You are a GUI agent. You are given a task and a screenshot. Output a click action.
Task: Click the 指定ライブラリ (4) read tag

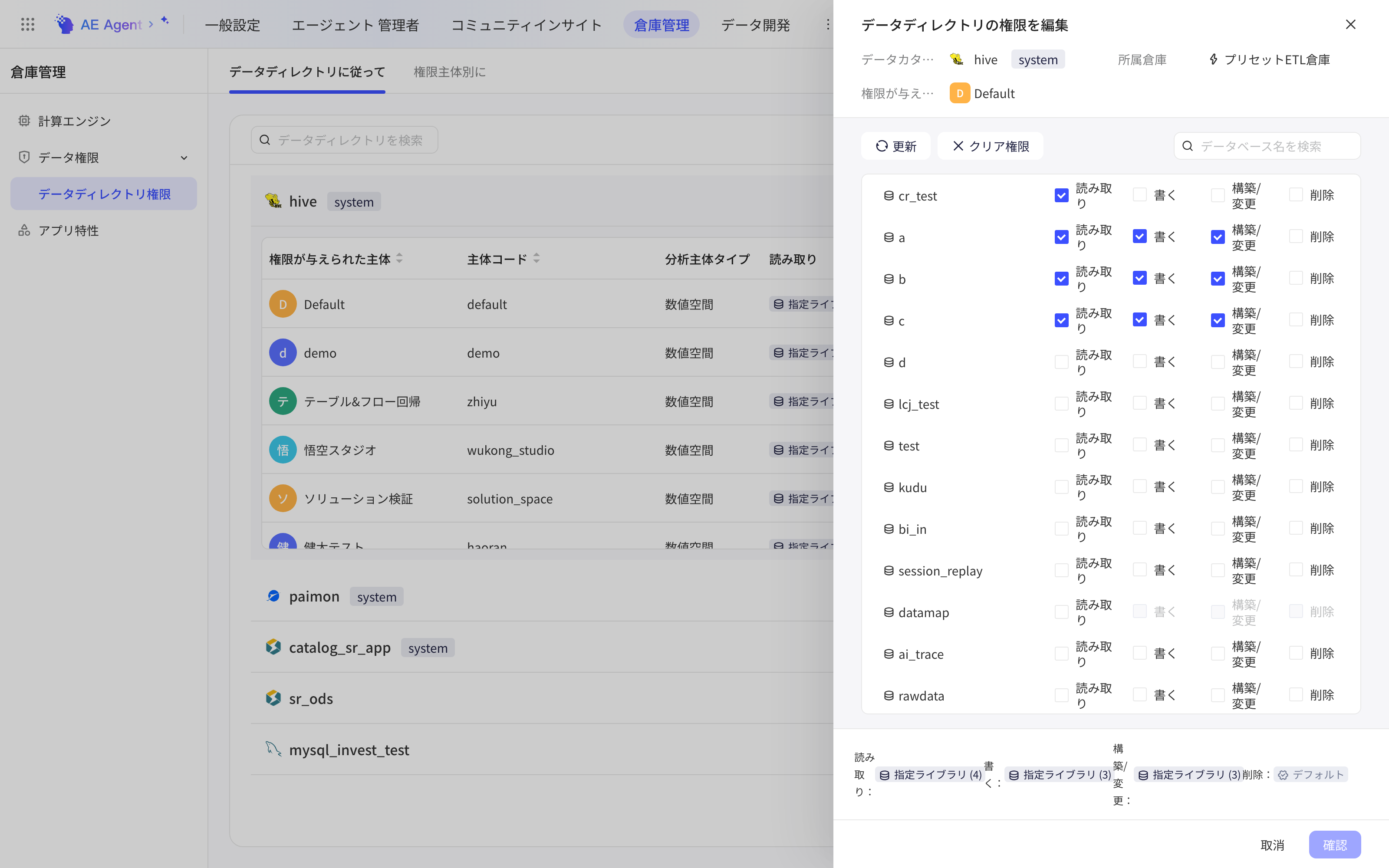point(930,774)
